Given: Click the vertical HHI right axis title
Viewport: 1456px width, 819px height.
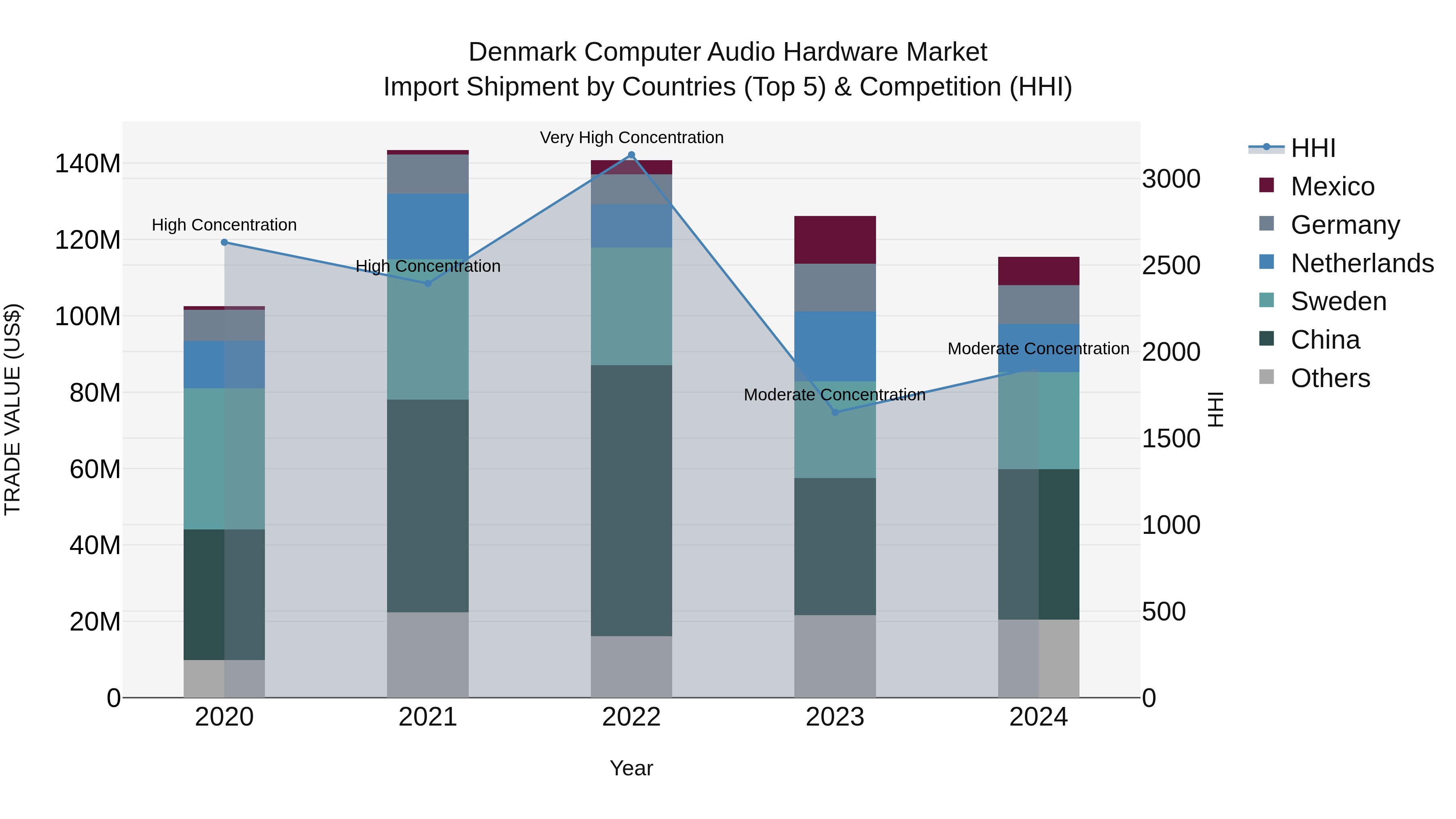Looking at the screenshot, I should [1215, 409].
